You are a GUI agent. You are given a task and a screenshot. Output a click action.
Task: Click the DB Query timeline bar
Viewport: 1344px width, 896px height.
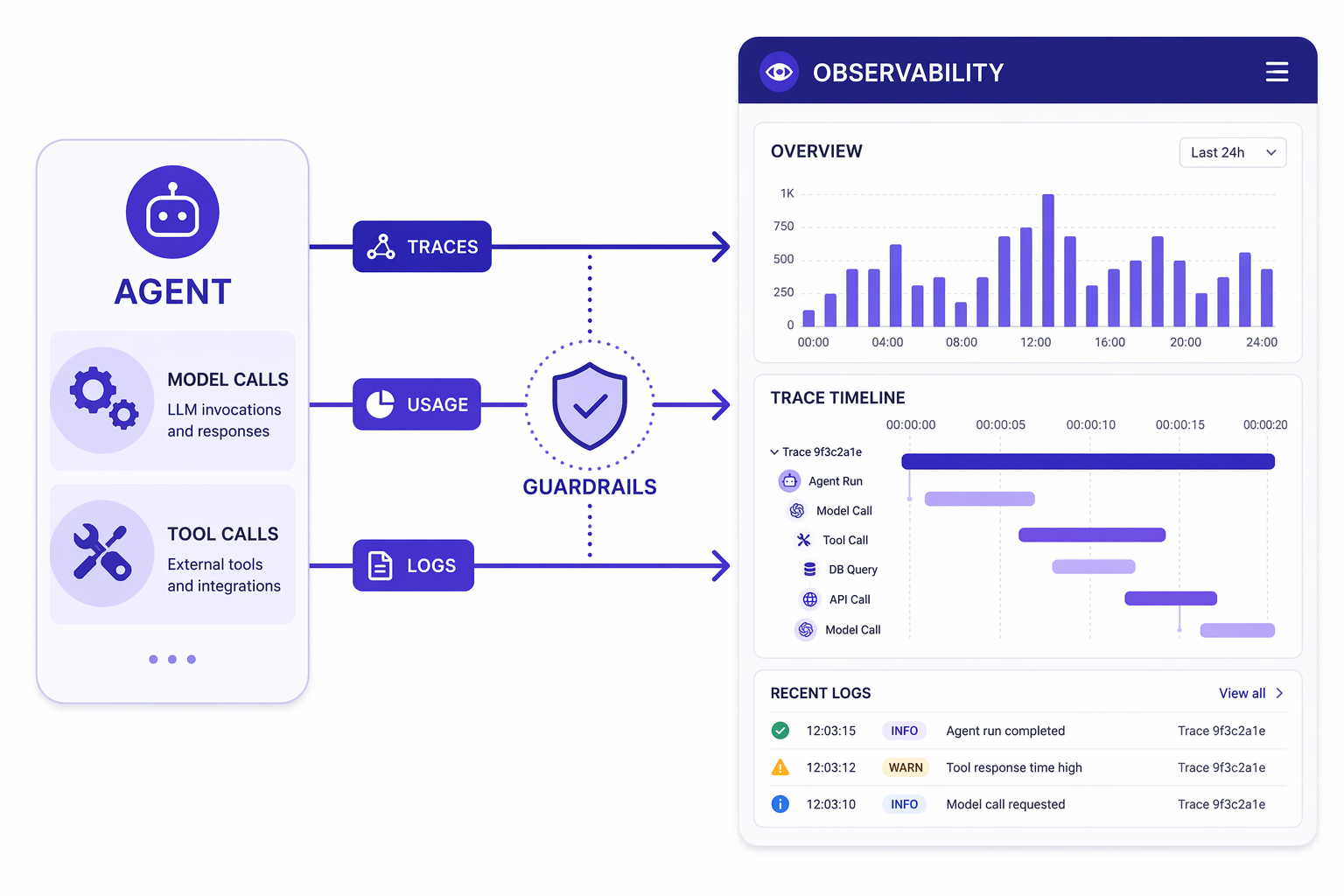click(1094, 567)
